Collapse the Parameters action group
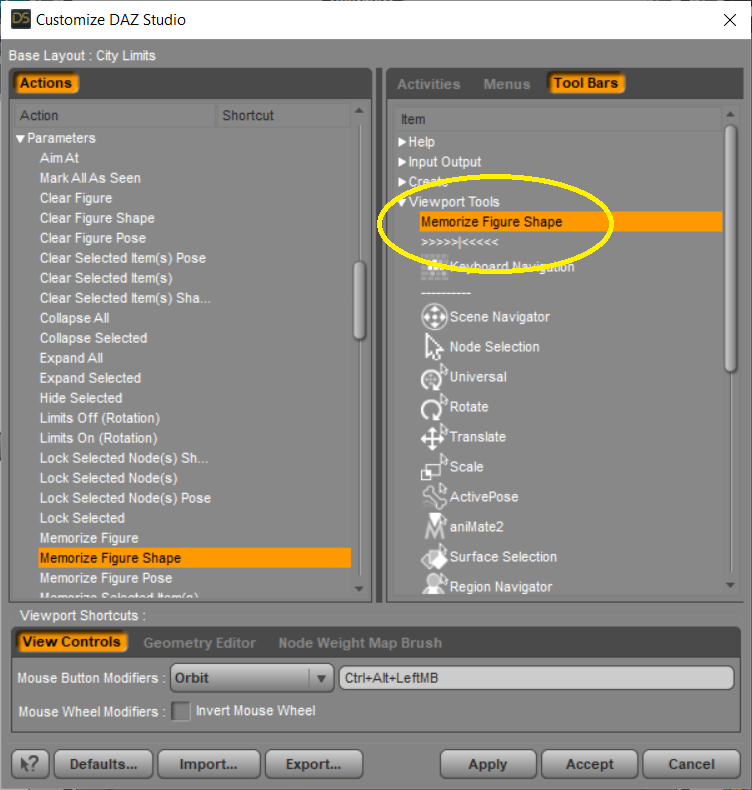 (x=20, y=139)
